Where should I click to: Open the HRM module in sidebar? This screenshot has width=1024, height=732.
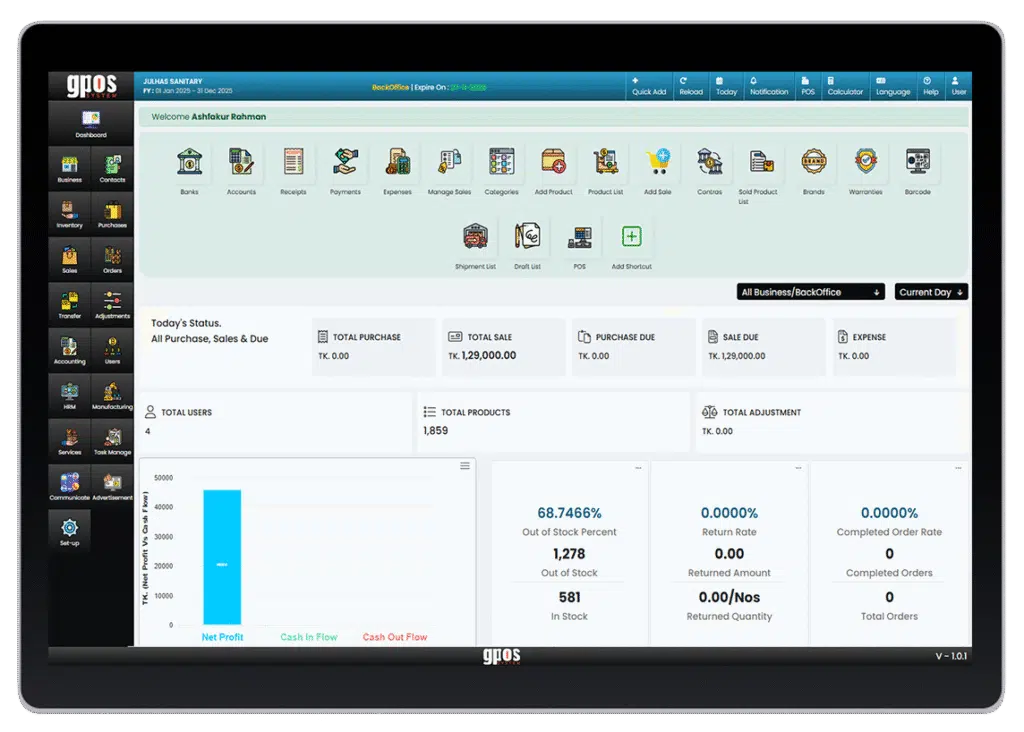tap(69, 395)
